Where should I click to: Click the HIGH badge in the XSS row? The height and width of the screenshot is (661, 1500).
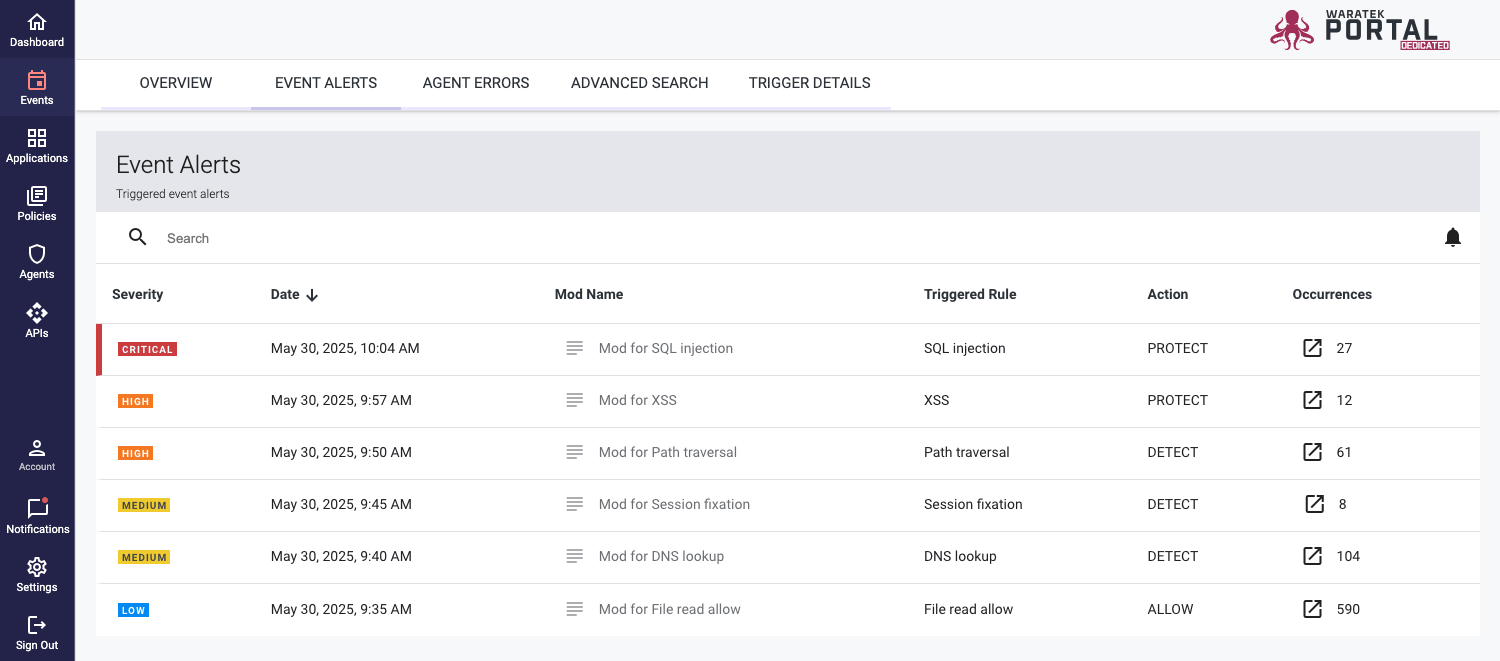[135, 401]
